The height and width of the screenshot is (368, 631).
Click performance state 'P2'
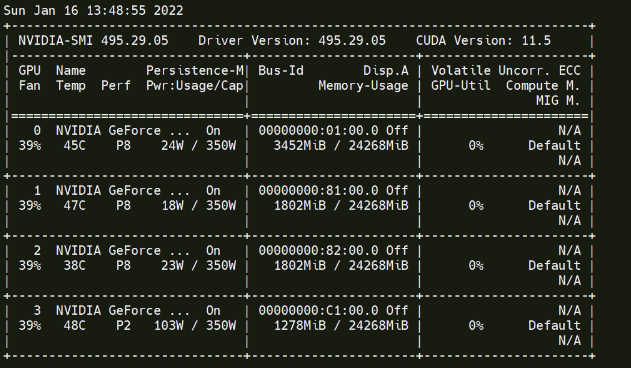click(x=123, y=326)
